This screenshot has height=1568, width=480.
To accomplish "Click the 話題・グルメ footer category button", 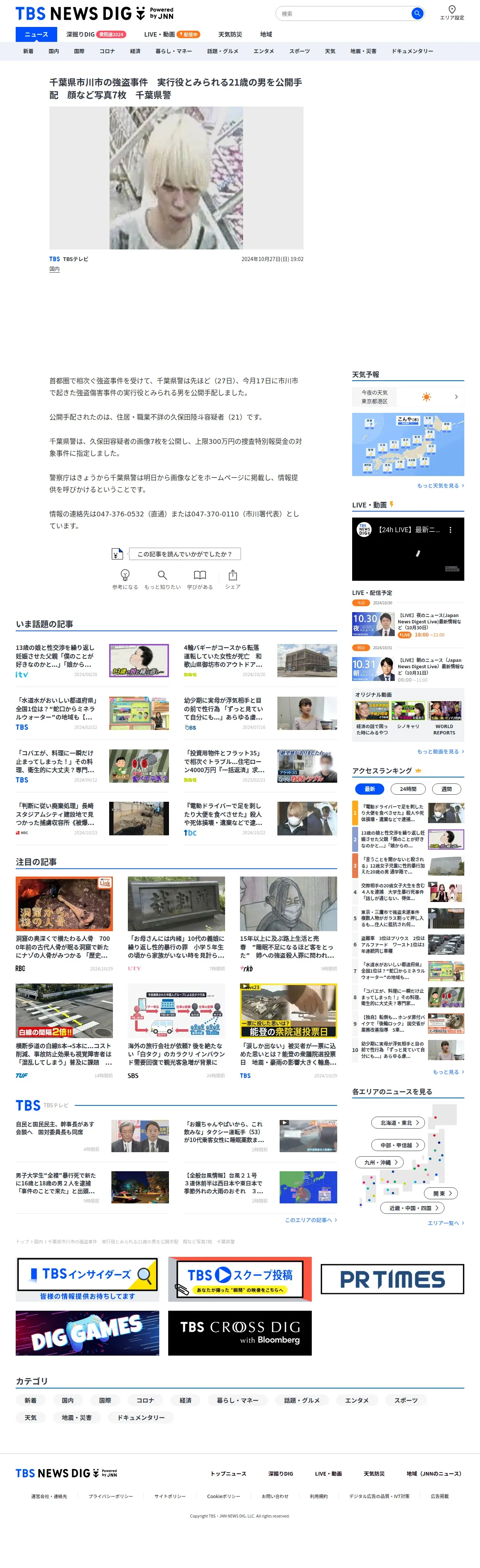I will [302, 1400].
